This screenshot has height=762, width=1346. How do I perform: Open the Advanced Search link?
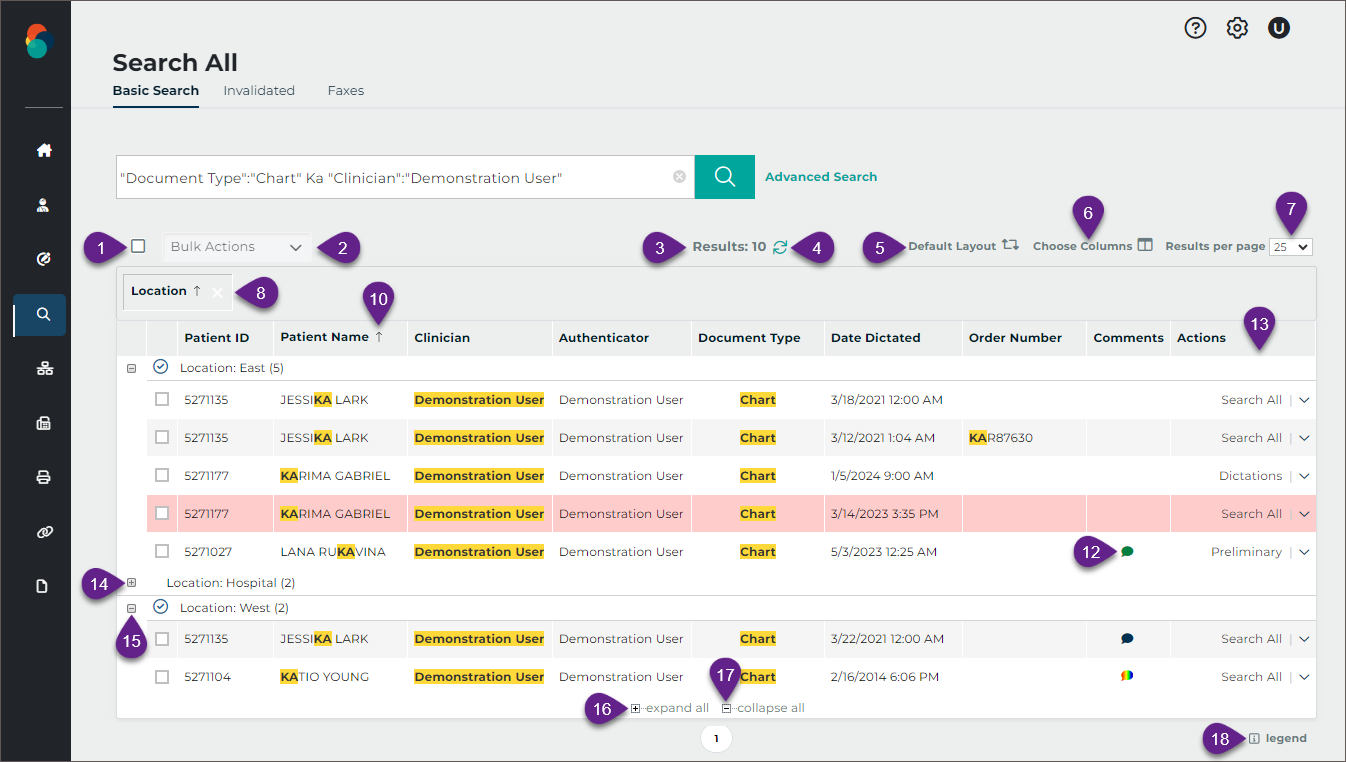point(820,177)
